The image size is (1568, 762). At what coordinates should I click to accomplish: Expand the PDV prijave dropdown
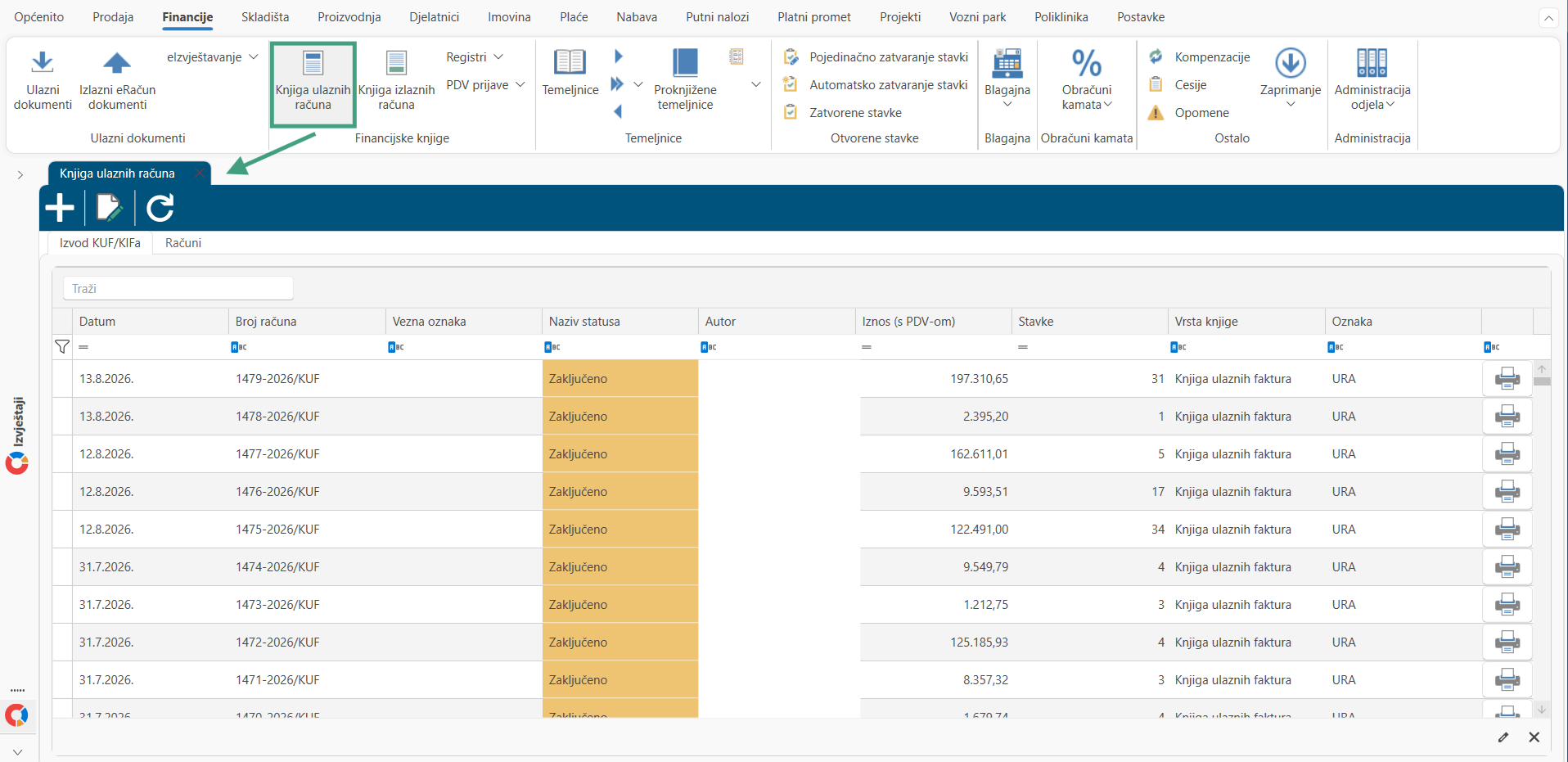(485, 85)
